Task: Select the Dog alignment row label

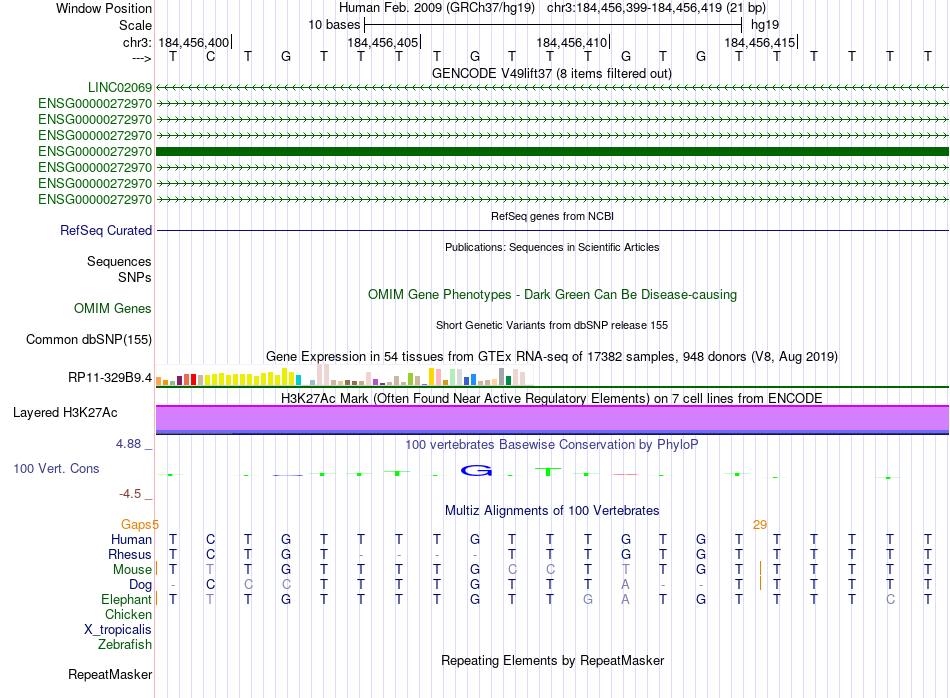Action: (x=141, y=585)
